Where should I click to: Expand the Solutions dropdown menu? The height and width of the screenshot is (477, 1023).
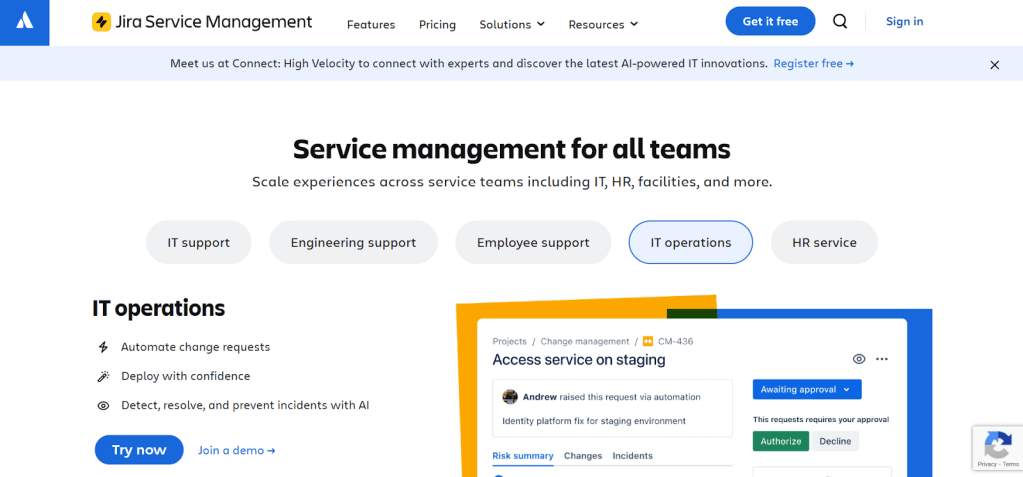click(512, 24)
